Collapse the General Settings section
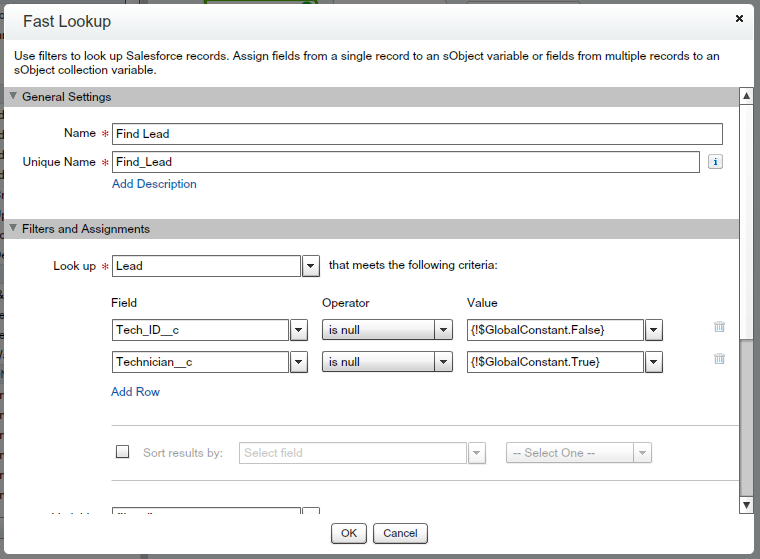The height and width of the screenshot is (559, 760). pos(13,97)
